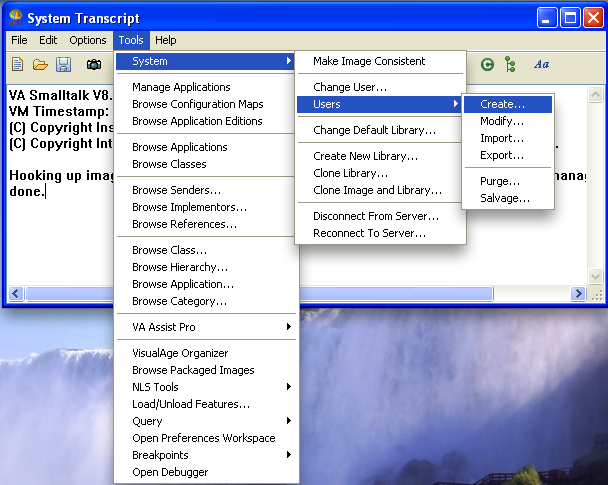608x485 pixels.
Task: Open the Help menu
Action: point(166,40)
